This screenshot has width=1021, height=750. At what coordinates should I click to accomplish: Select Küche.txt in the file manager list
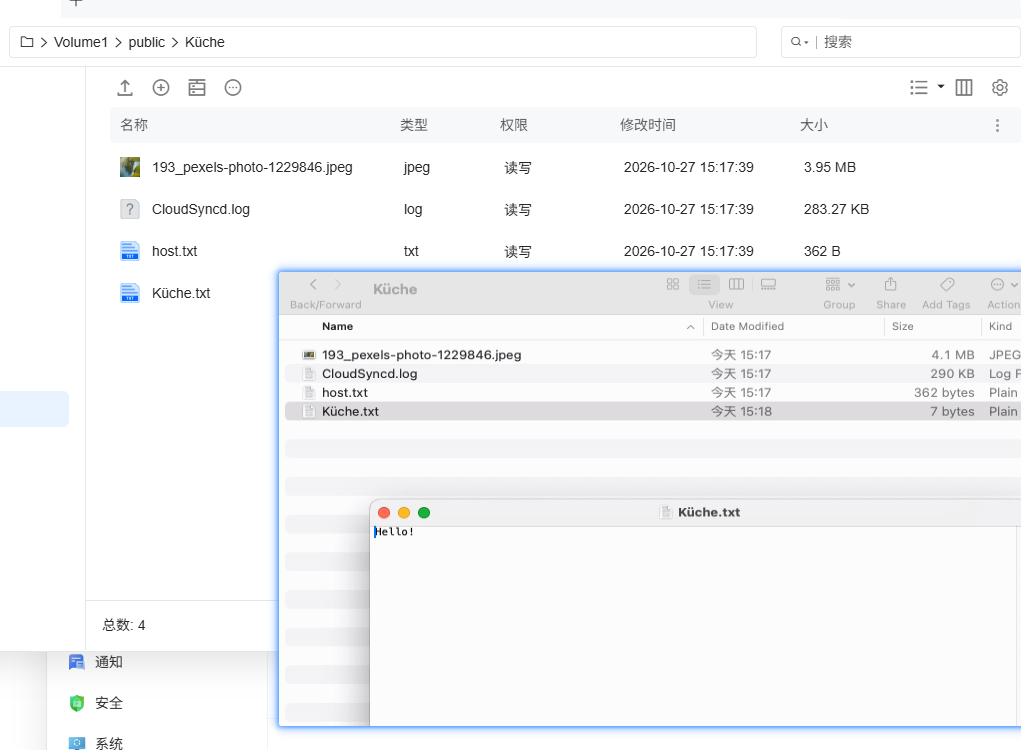click(181, 294)
